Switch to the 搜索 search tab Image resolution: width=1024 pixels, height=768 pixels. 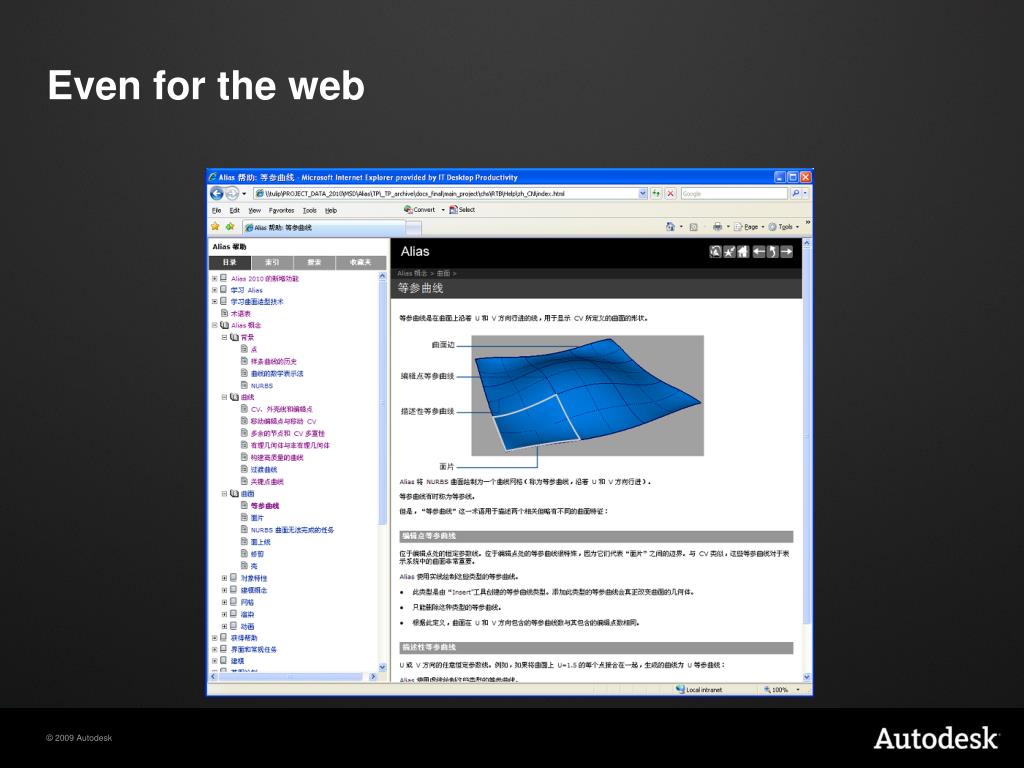(315, 262)
